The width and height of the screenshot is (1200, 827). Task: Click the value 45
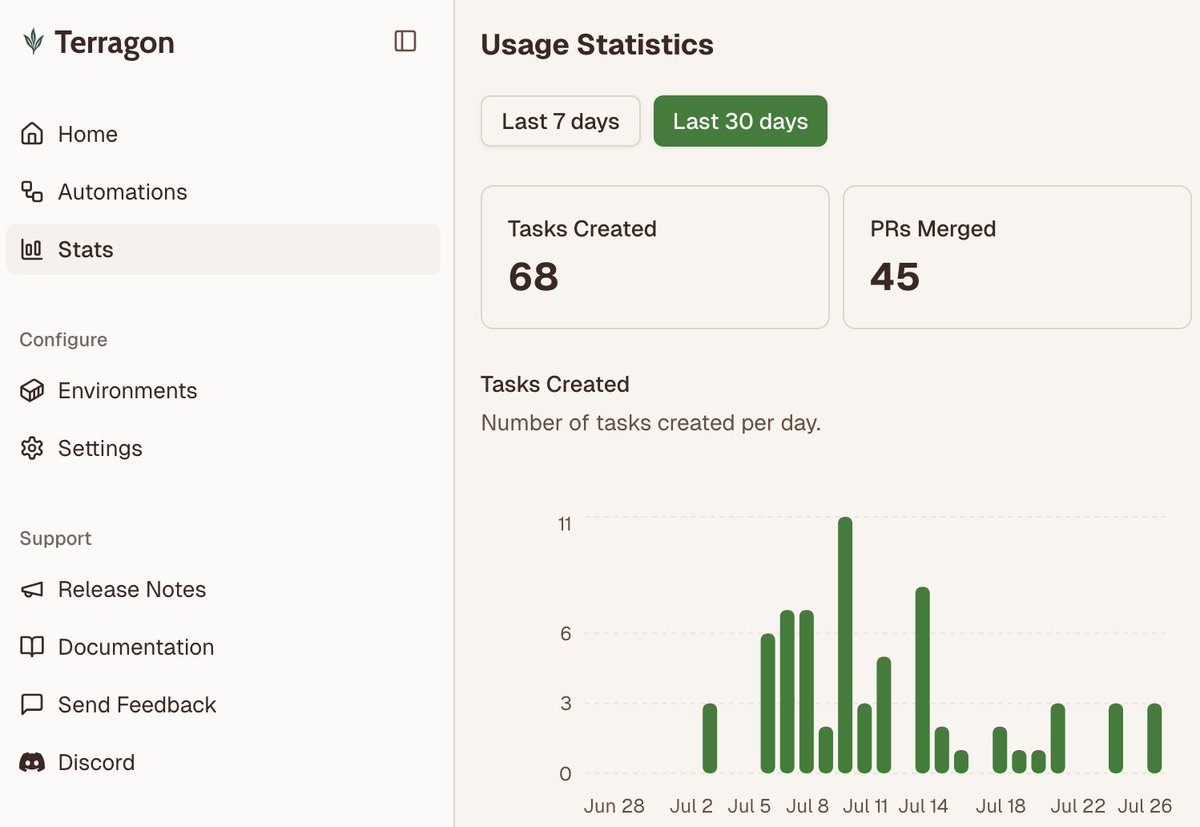click(895, 277)
